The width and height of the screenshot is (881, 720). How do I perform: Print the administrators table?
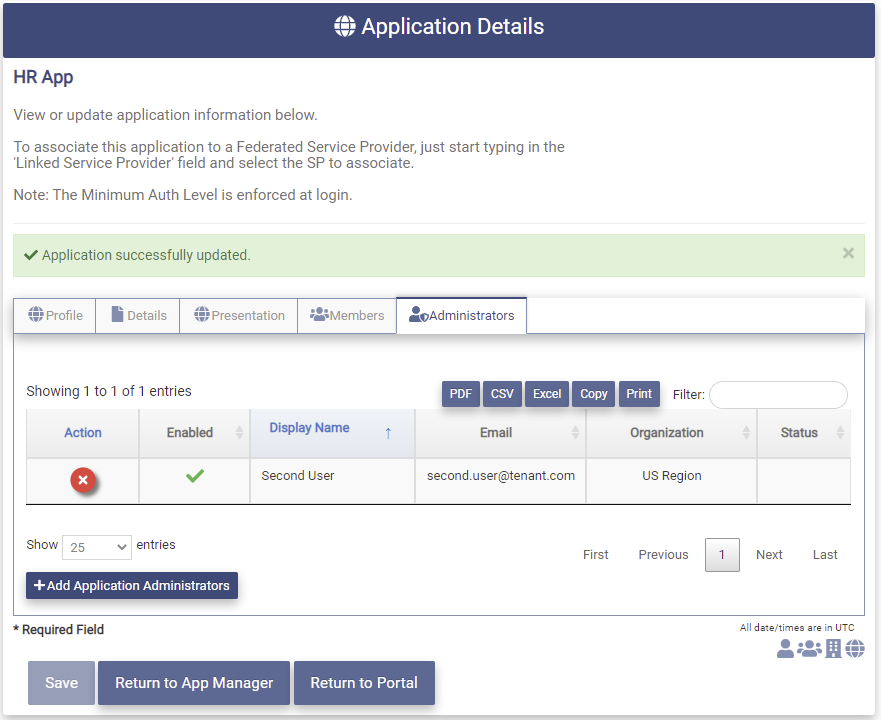[x=639, y=394]
